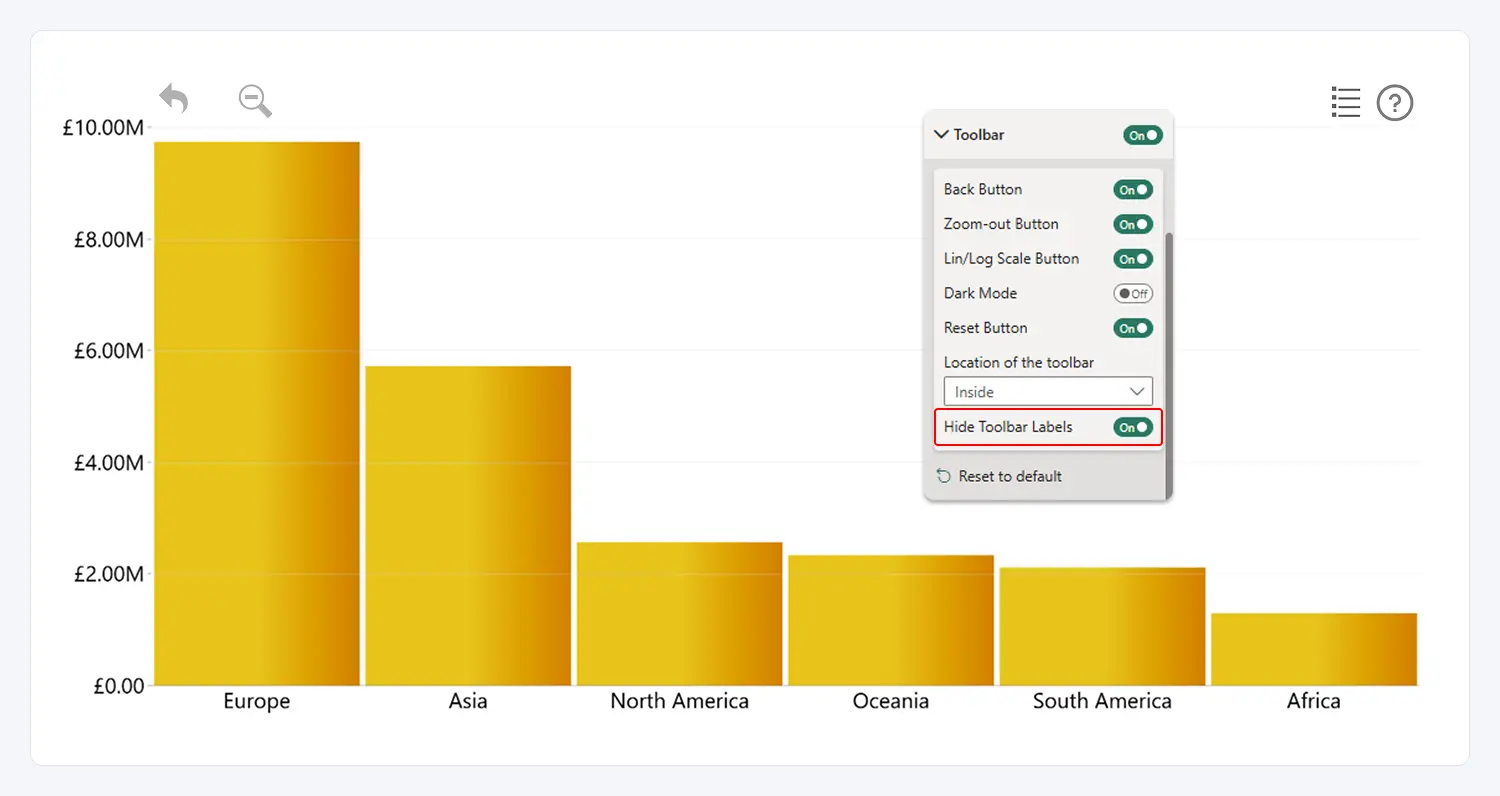Switch off Lin/Log Scale Button
This screenshot has height=796, width=1500.
(x=1133, y=259)
